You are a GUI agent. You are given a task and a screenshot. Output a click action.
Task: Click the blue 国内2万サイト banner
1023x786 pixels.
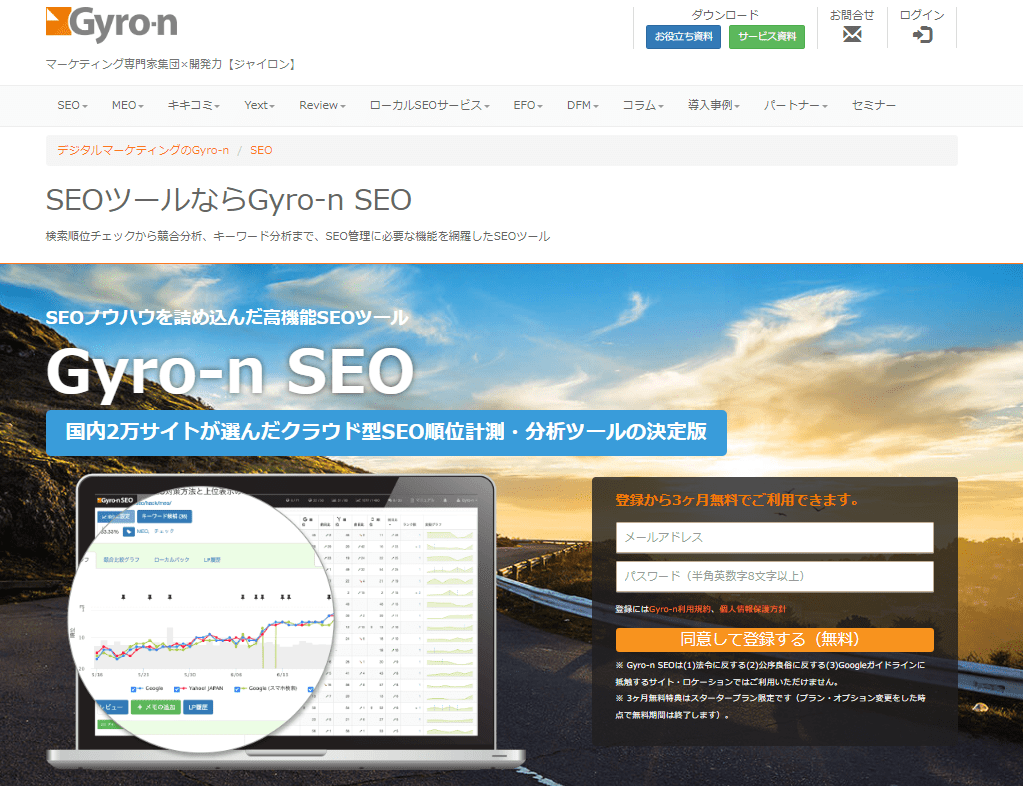tap(386, 432)
